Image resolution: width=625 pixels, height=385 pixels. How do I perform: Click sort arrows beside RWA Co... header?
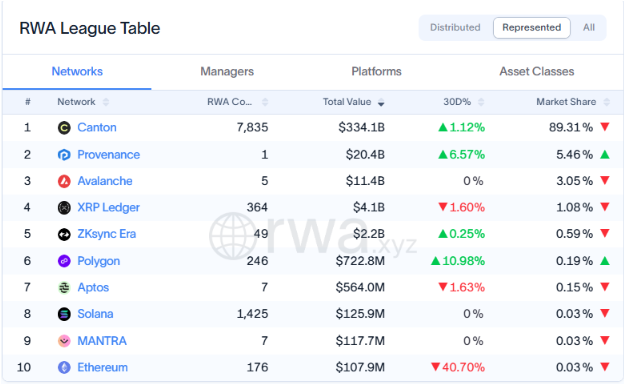click(x=265, y=102)
